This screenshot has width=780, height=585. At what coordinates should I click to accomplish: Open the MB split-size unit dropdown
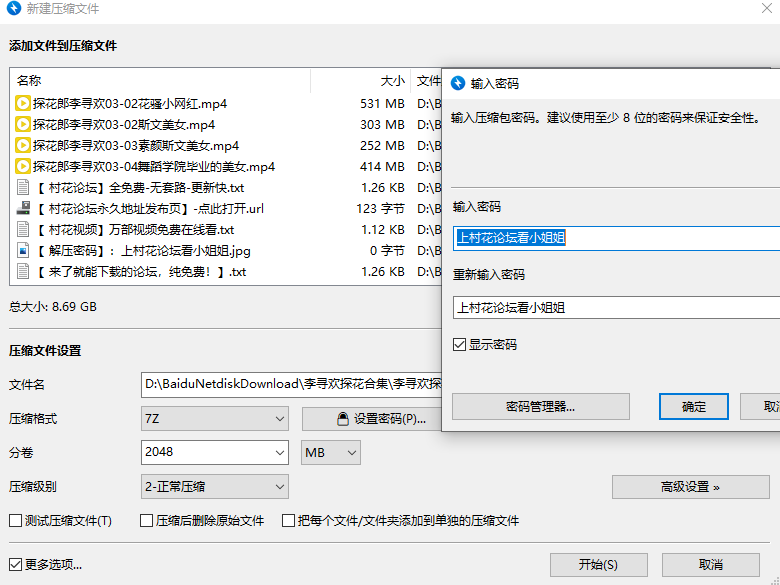(x=331, y=453)
